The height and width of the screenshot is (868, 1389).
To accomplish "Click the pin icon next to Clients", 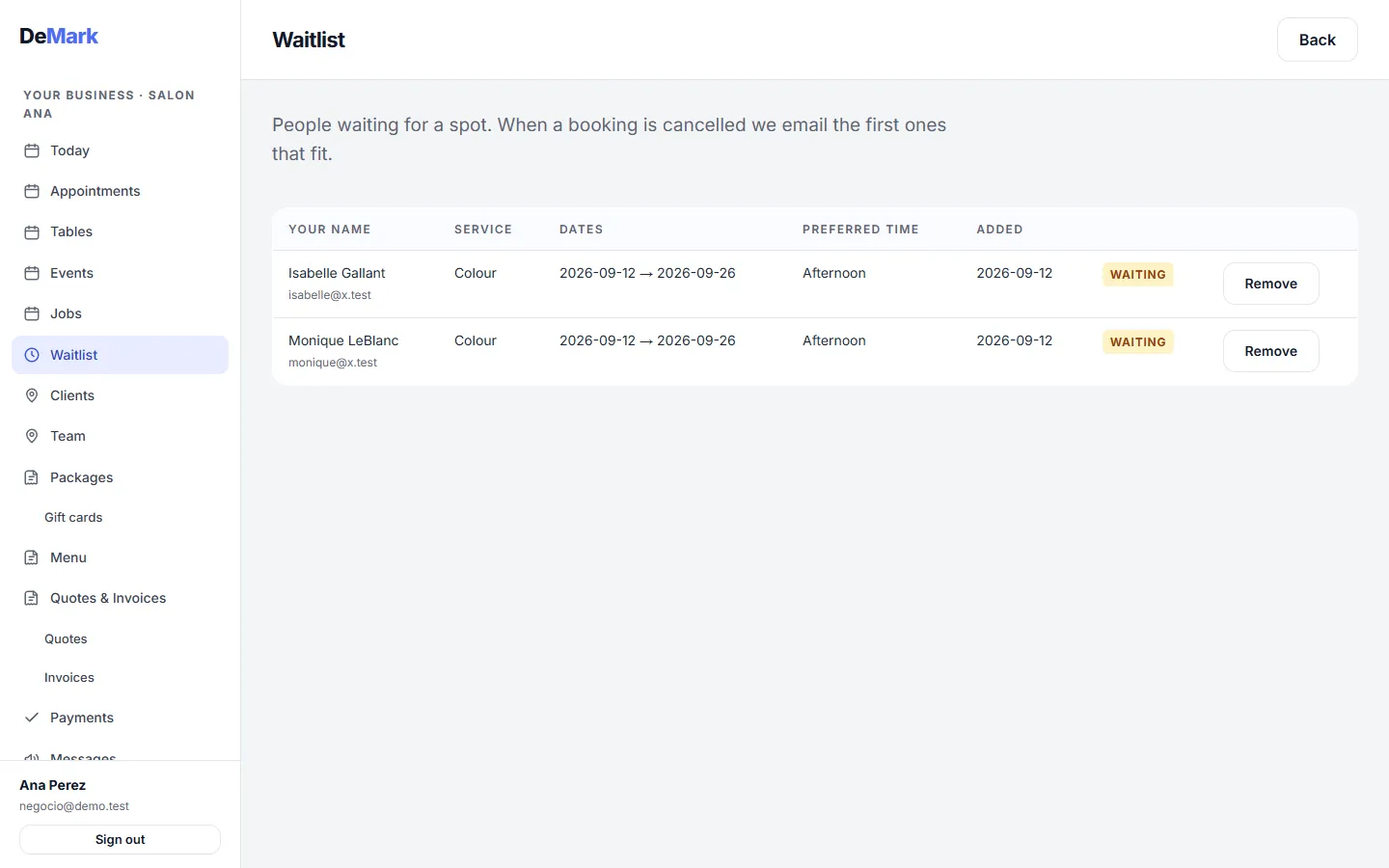I will pyautogui.click(x=32, y=395).
